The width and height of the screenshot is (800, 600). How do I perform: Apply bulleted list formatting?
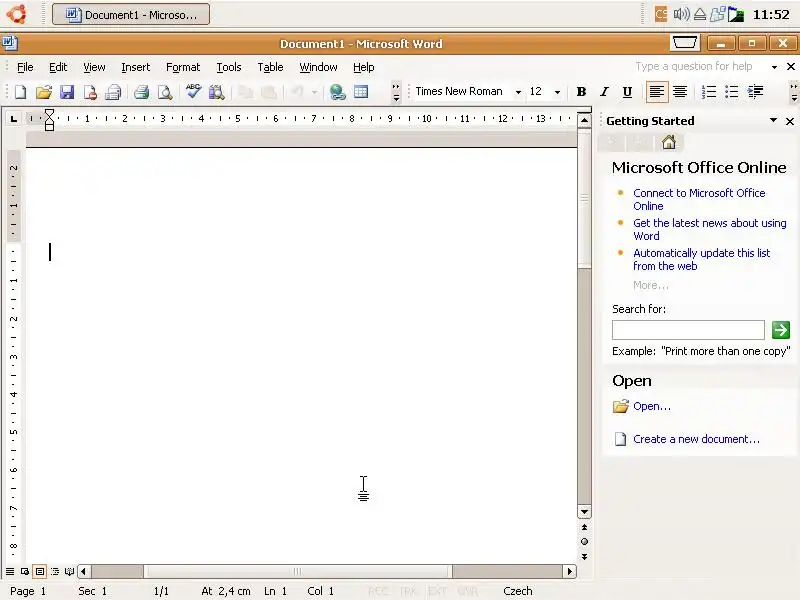click(732, 92)
